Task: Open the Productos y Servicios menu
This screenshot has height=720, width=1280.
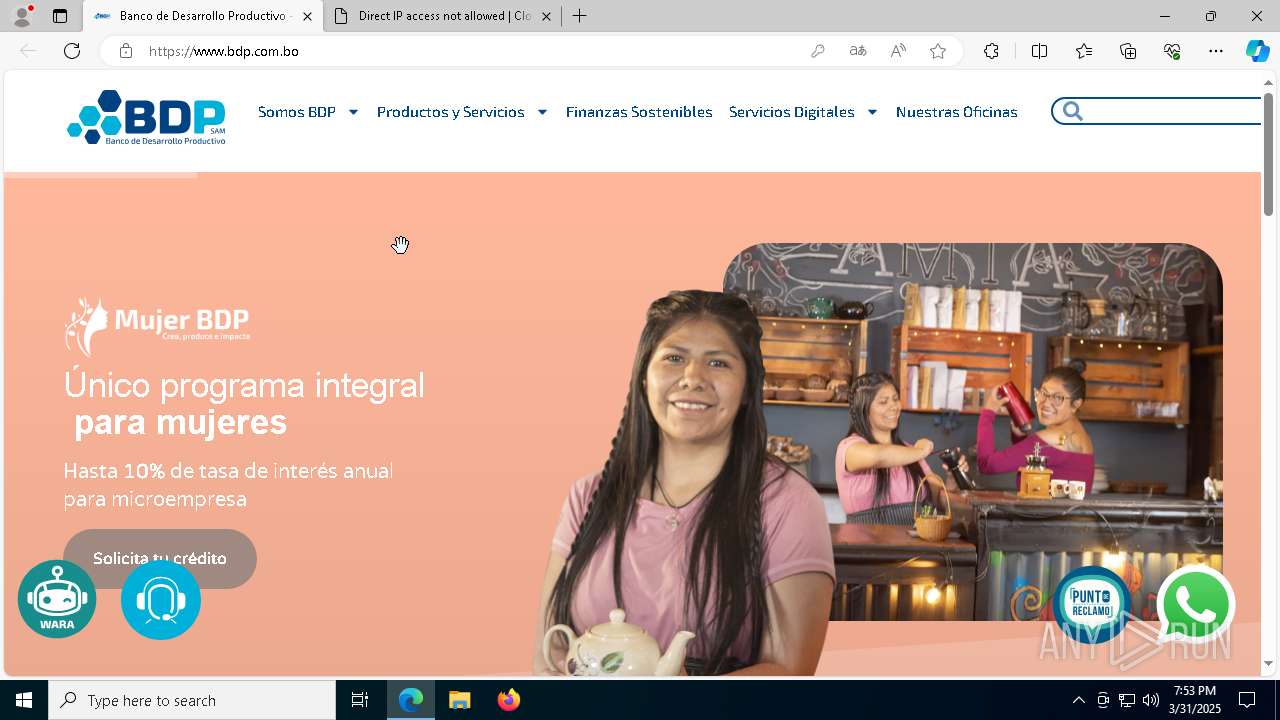Action: click(451, 112)
